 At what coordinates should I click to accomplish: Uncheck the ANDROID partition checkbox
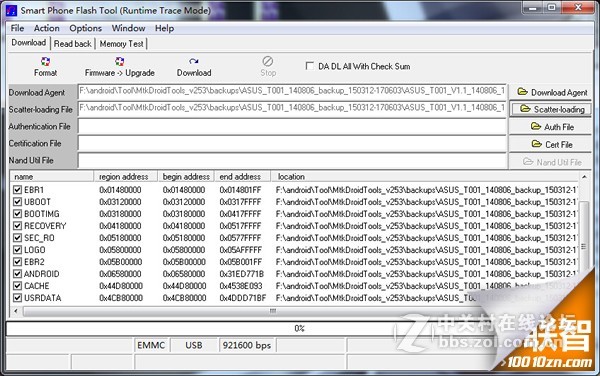[17, 274]
